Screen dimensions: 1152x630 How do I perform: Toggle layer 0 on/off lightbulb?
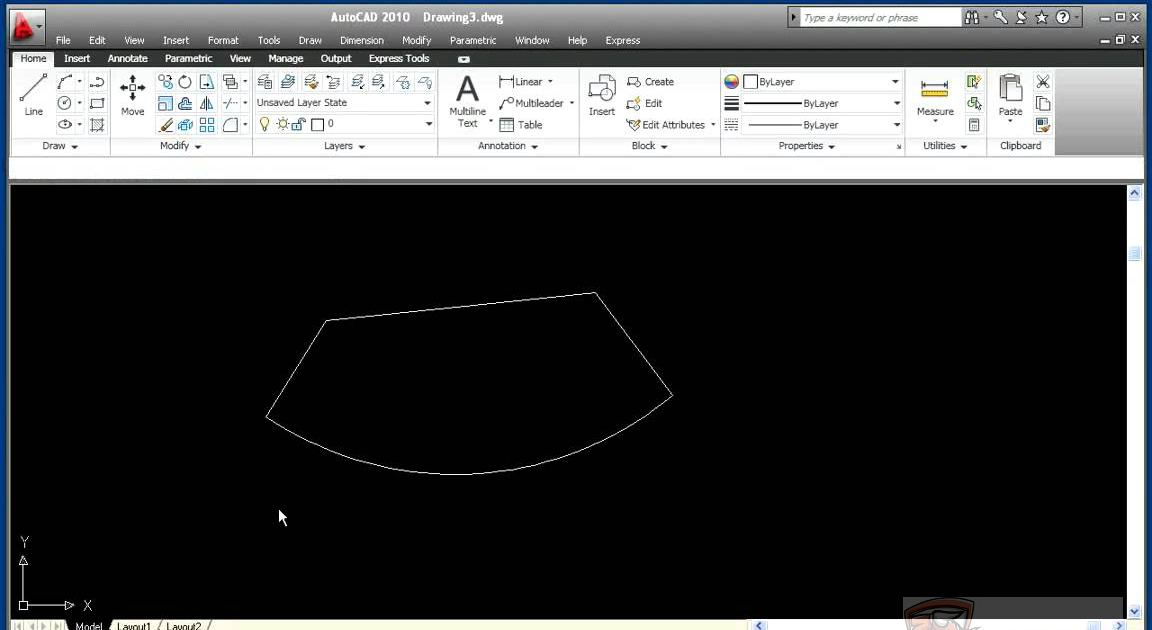click(264, 124)
